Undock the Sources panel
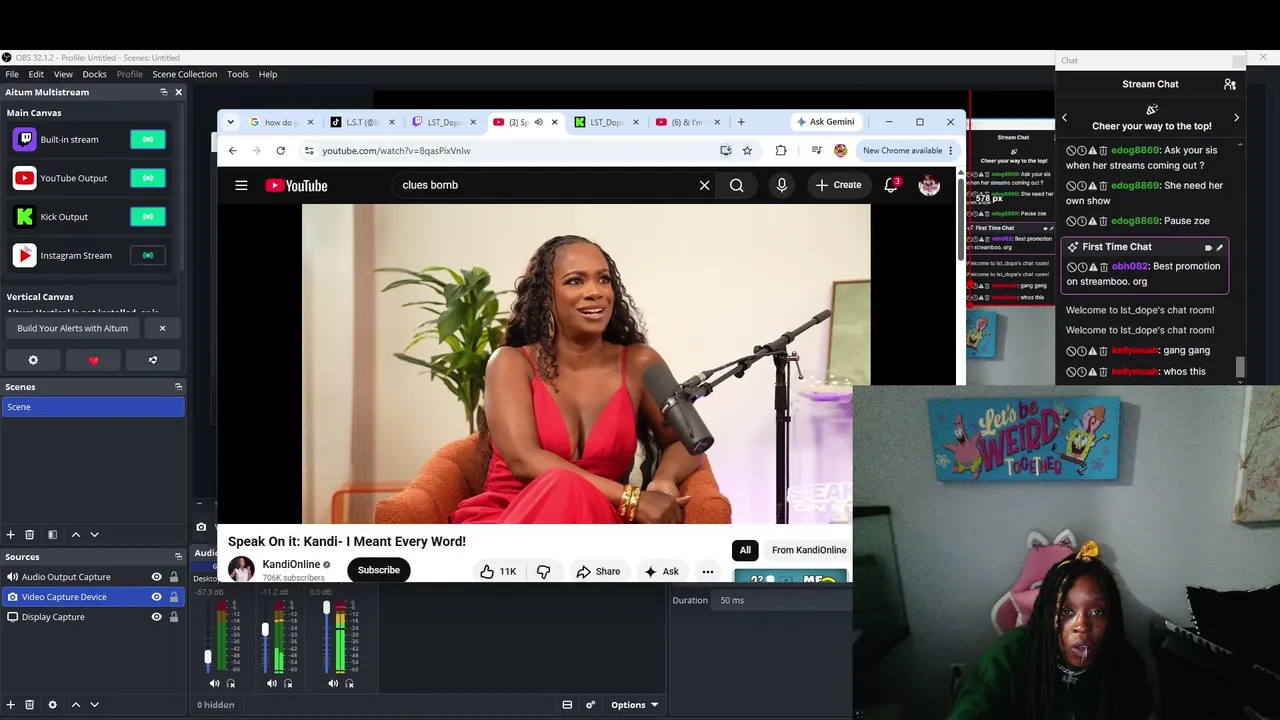Viewport: 1280px width, 720px height. pyautogui.click(x=178, y=557)
